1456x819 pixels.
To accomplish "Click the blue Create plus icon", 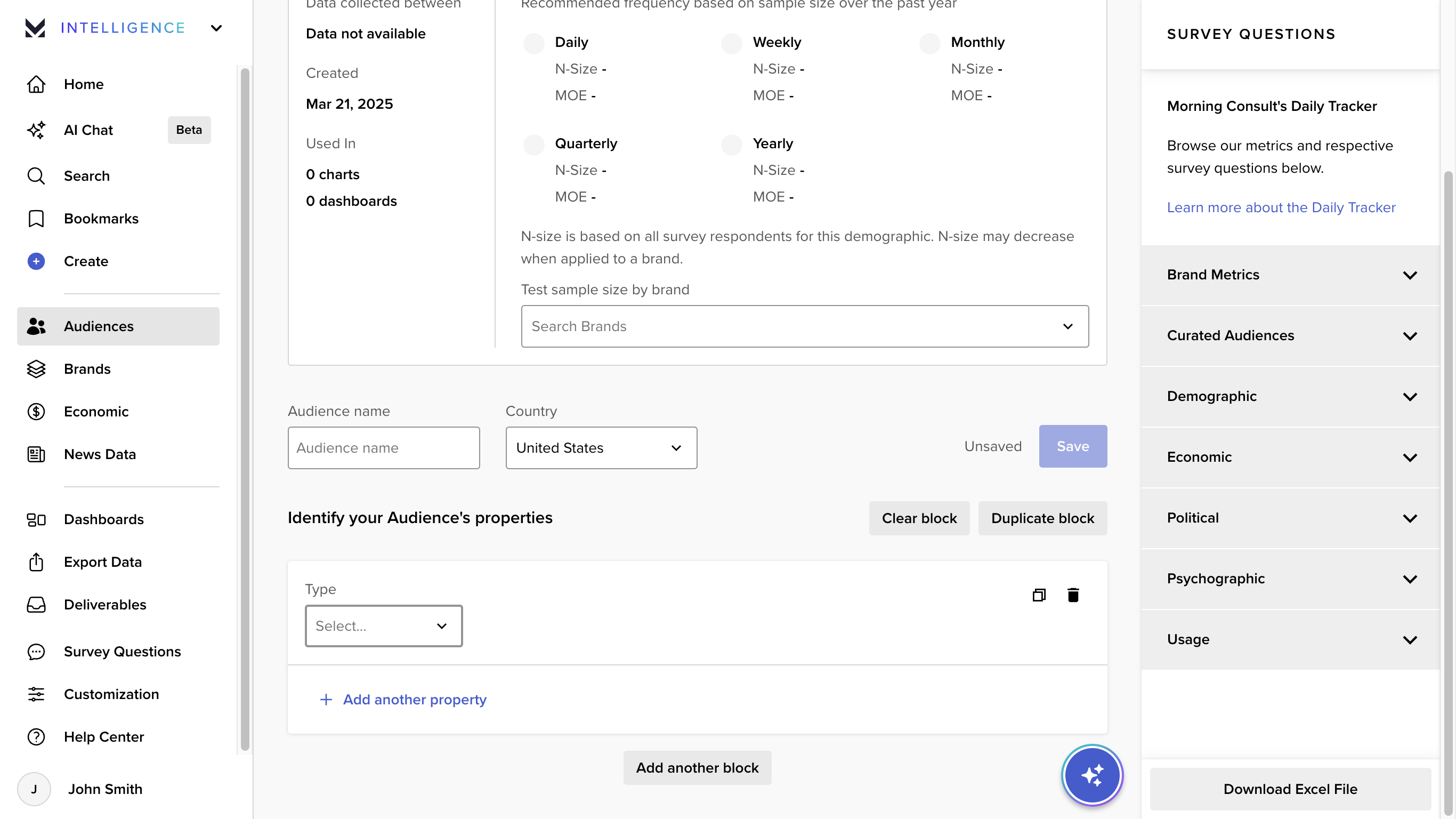I will coord(36,261).
